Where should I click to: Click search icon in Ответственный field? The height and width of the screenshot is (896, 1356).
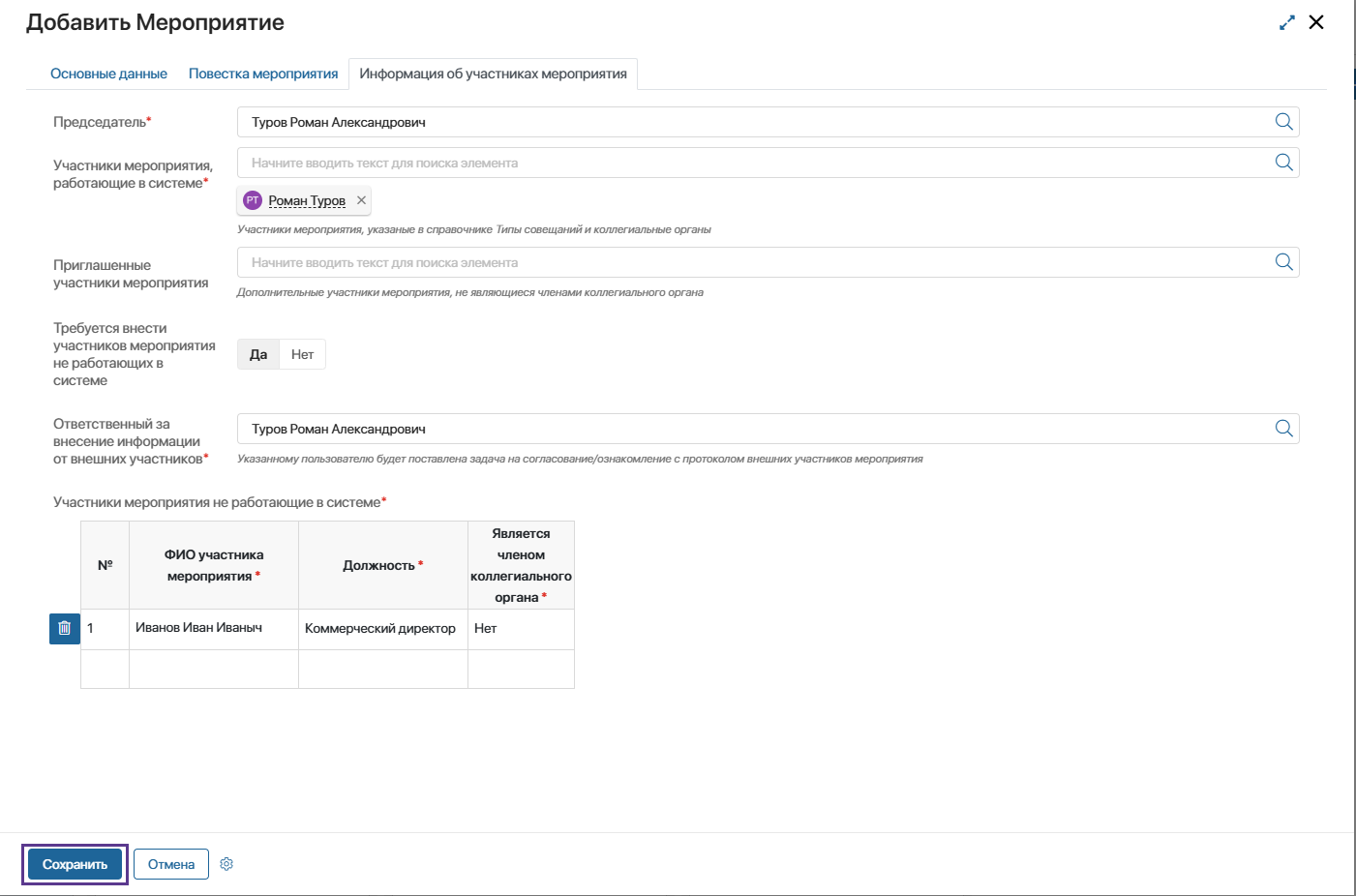(1283, 429)
